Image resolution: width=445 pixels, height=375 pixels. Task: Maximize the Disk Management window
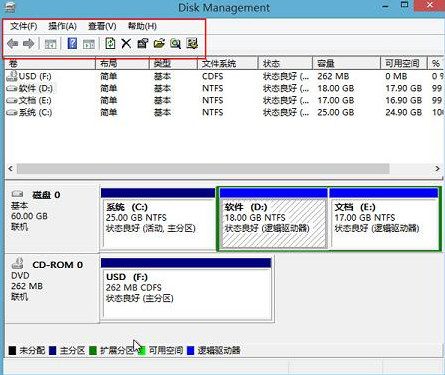[x=405, y=5]
